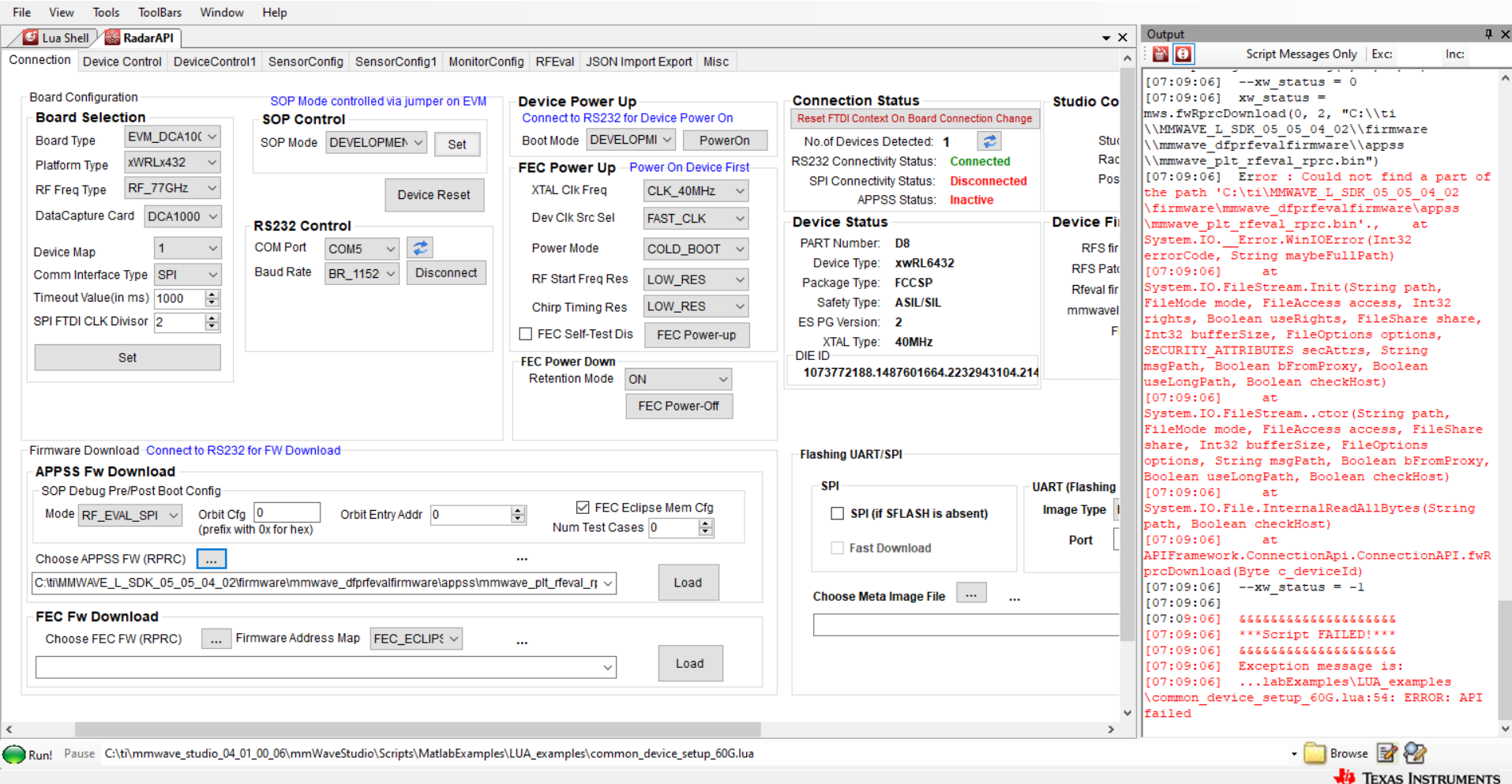The width and height of the screenshot is (1512, 784).
Task: Click Set next to SOP Mode
Action: pos(456,144)
